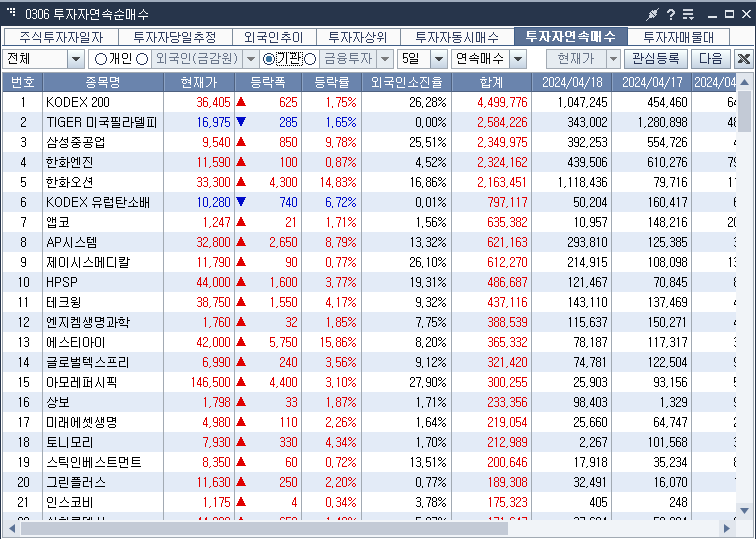Click the down arrow icon for KODEX 유럽탄소배
This screenshot has width=756, height=539.
click(241, 202)
